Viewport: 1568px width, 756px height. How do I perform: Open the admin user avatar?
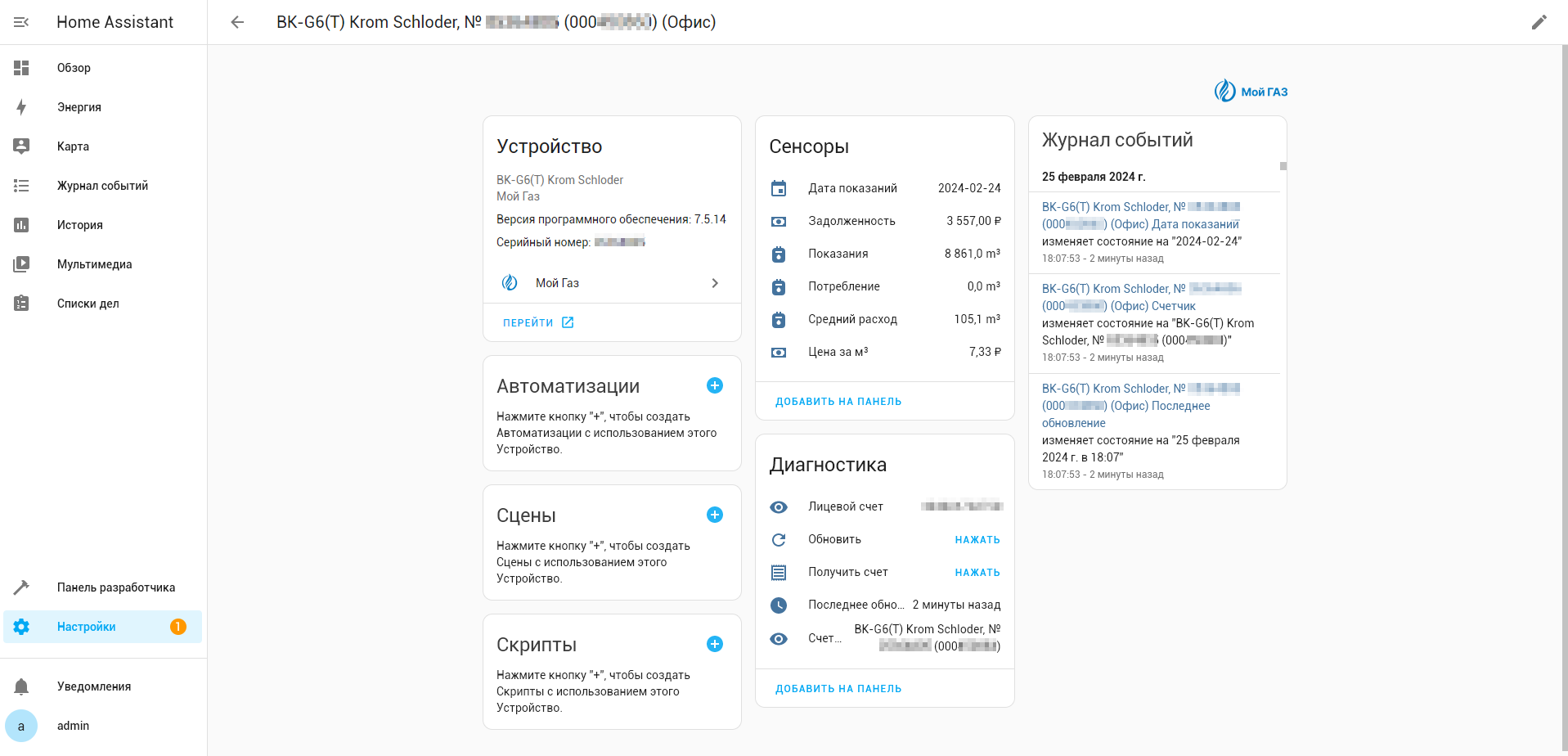pyautogui.click(x=21, y=726)
